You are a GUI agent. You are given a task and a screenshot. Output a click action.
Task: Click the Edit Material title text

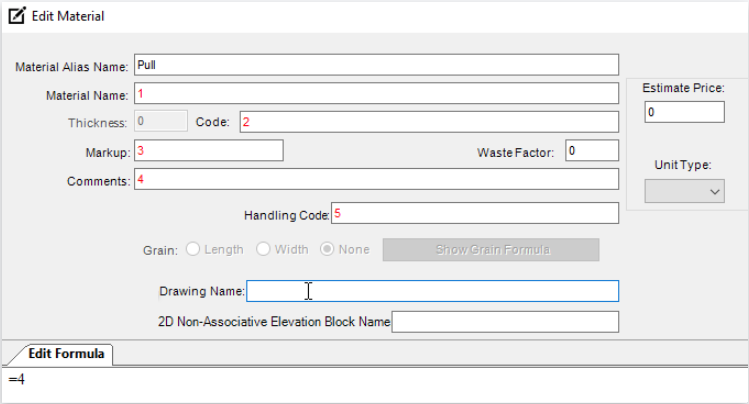coord(68,16)
